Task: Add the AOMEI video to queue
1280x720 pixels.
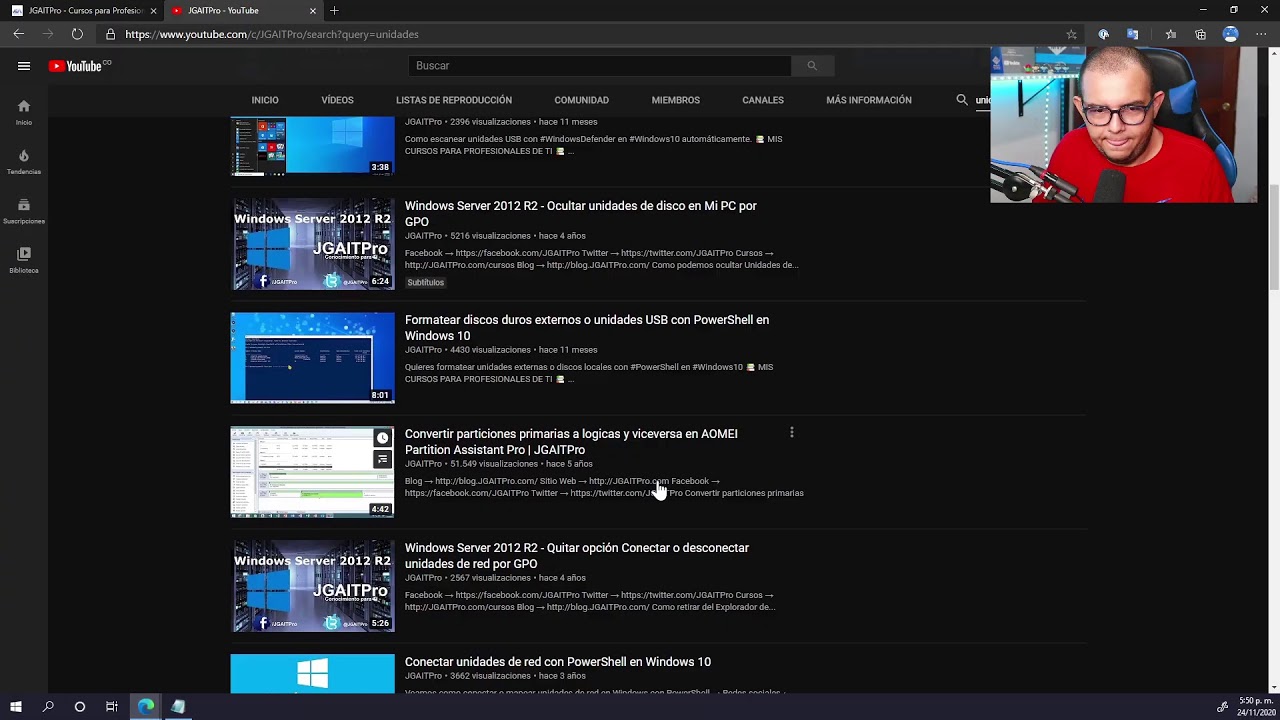Action: click(382, 459)
